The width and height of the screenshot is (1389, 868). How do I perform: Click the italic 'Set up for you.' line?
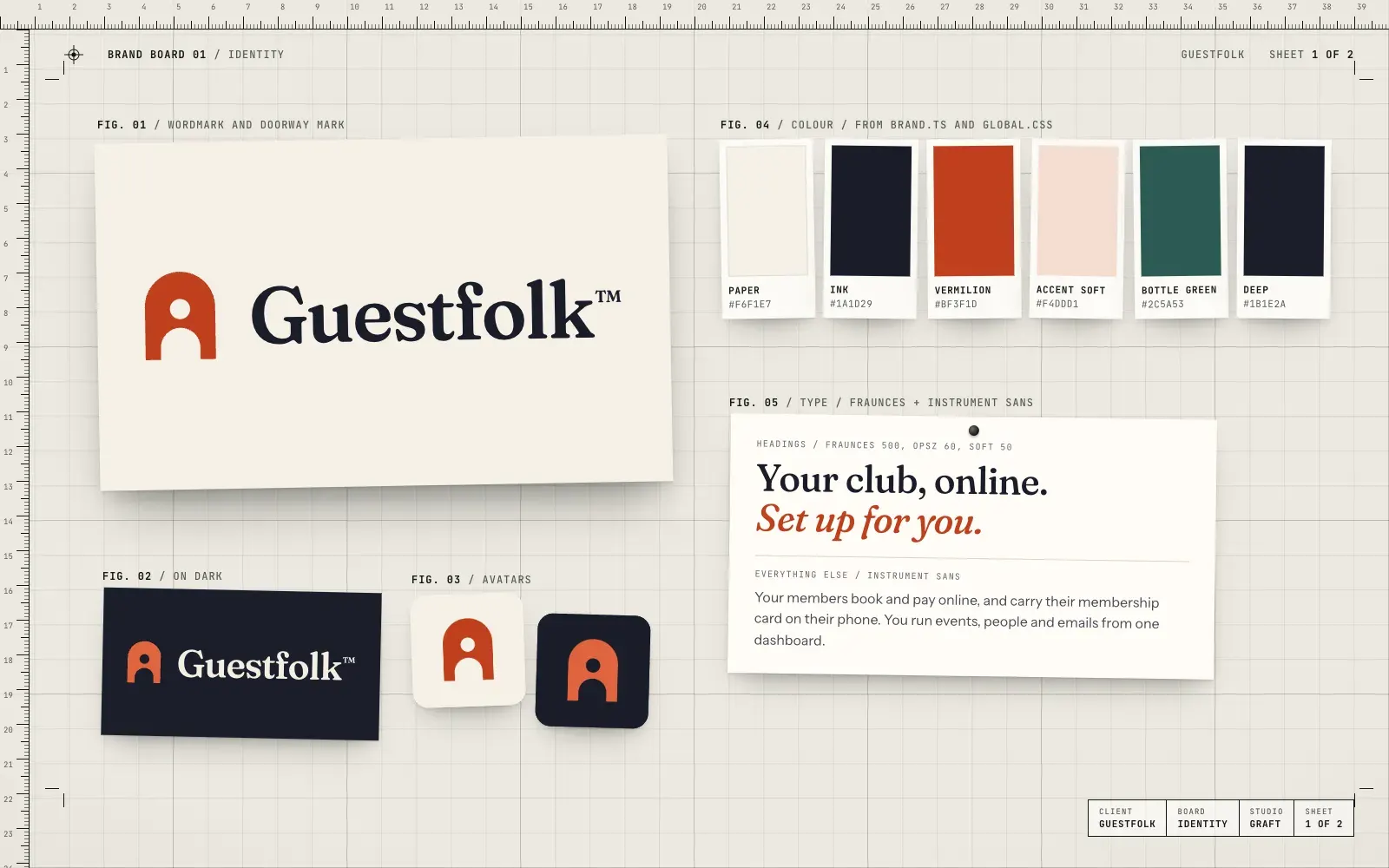click(869, 521)
